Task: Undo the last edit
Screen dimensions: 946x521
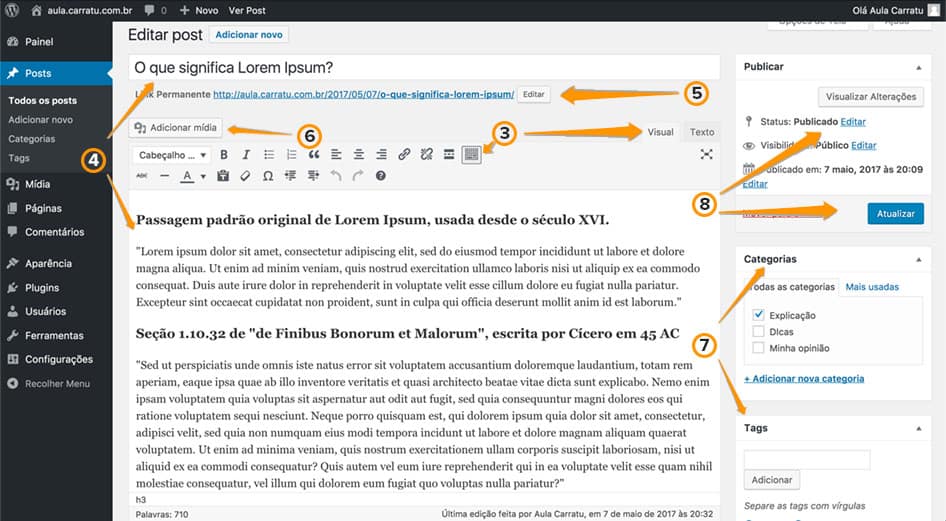Action: point(336,176)
